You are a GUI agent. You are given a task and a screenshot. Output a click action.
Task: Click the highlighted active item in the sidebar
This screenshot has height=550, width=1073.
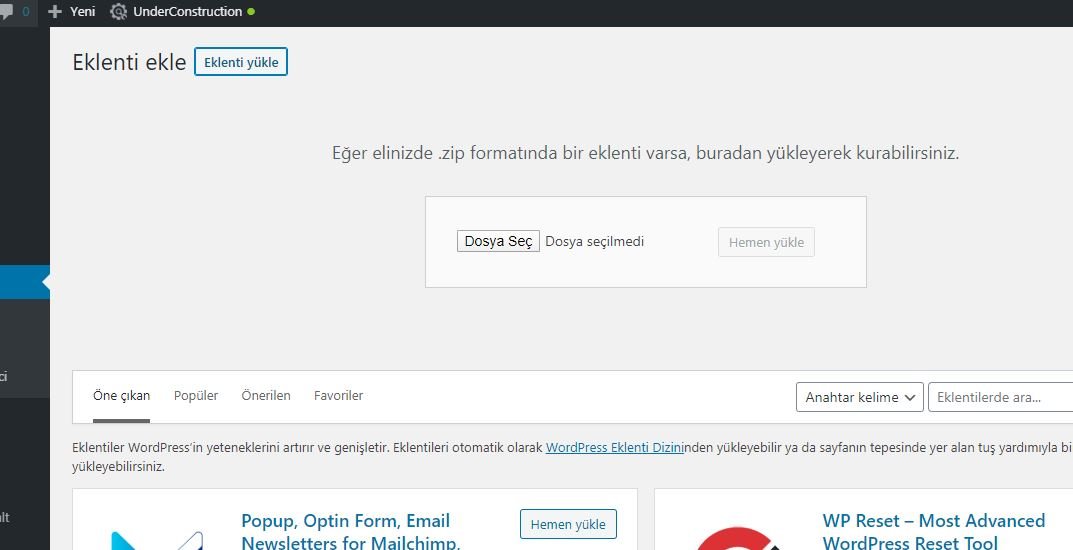coord(25,282)
